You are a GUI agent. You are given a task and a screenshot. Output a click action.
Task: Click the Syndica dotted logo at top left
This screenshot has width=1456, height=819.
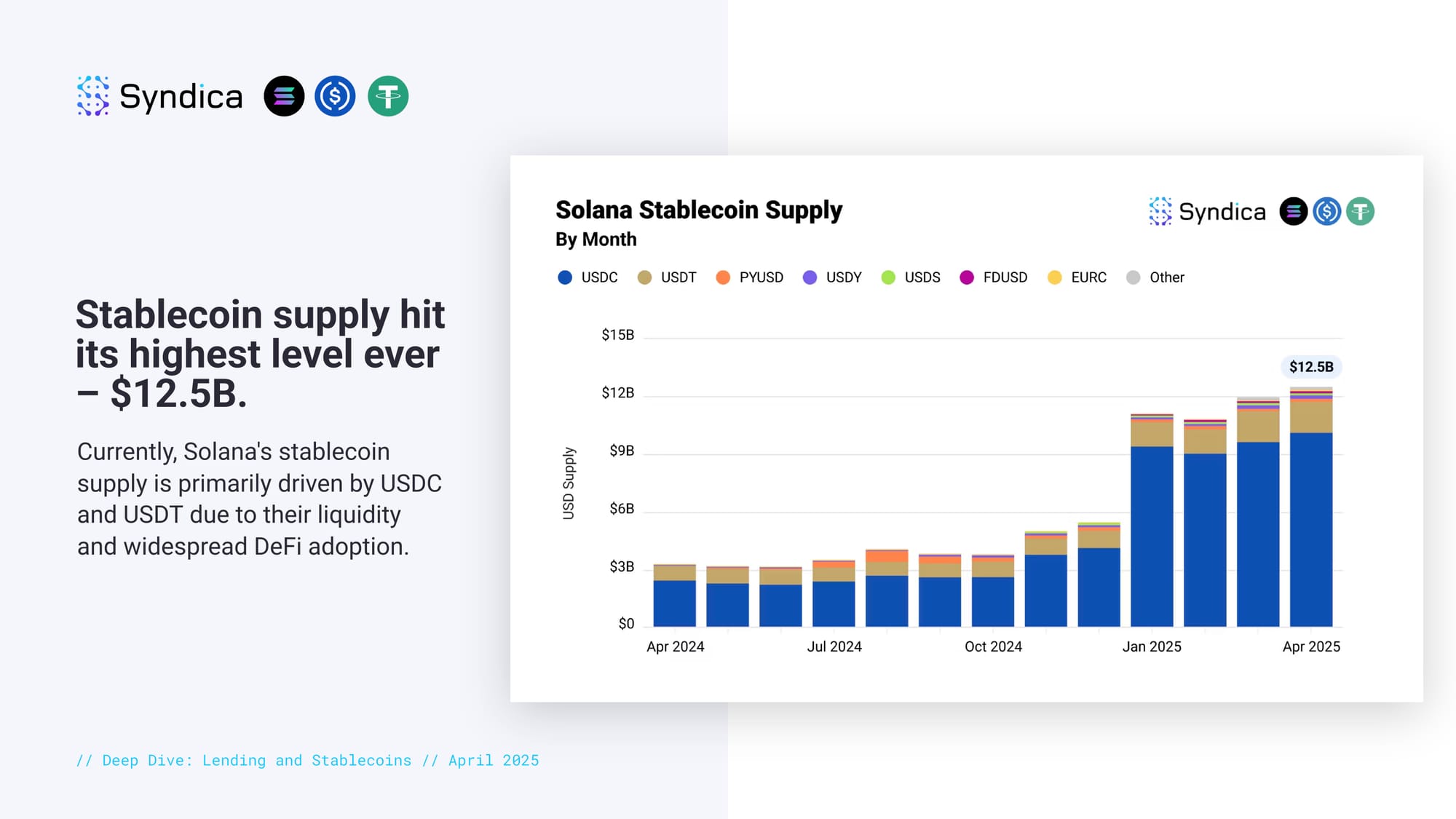93,96
